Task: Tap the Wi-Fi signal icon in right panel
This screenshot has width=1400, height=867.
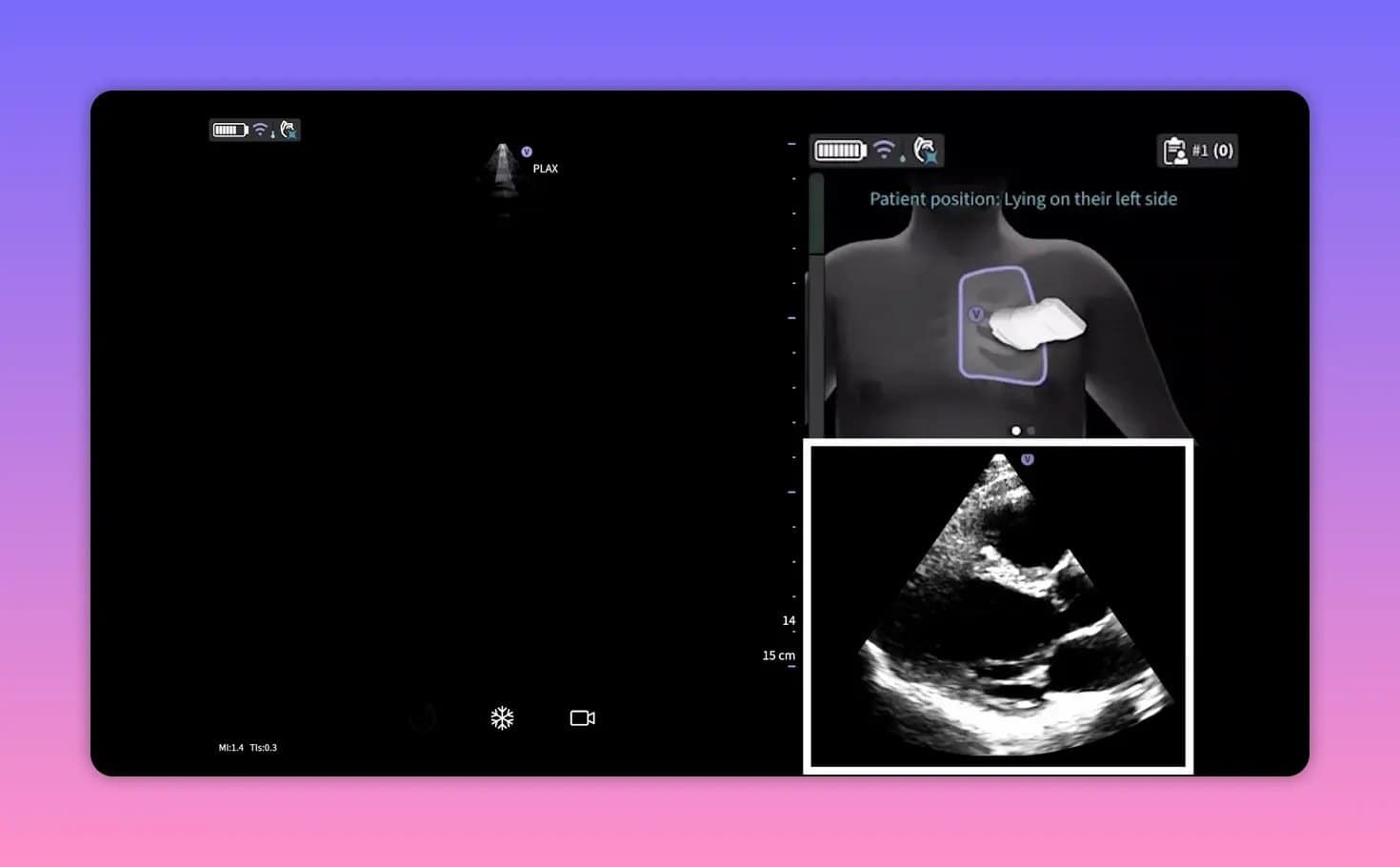Action: coord(884,150)
